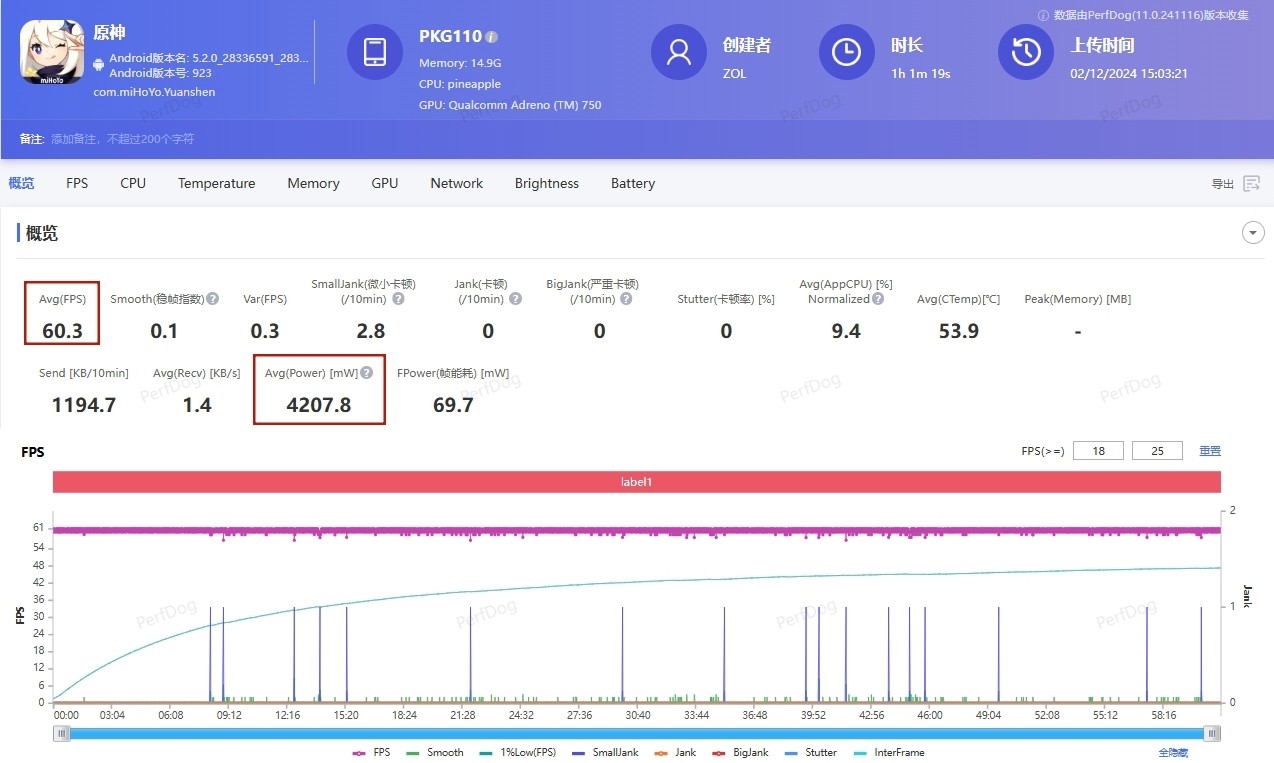Toggle the FPS series in chart legend
The height and width of the screenshot is (763, 1274).
point(371,752)
